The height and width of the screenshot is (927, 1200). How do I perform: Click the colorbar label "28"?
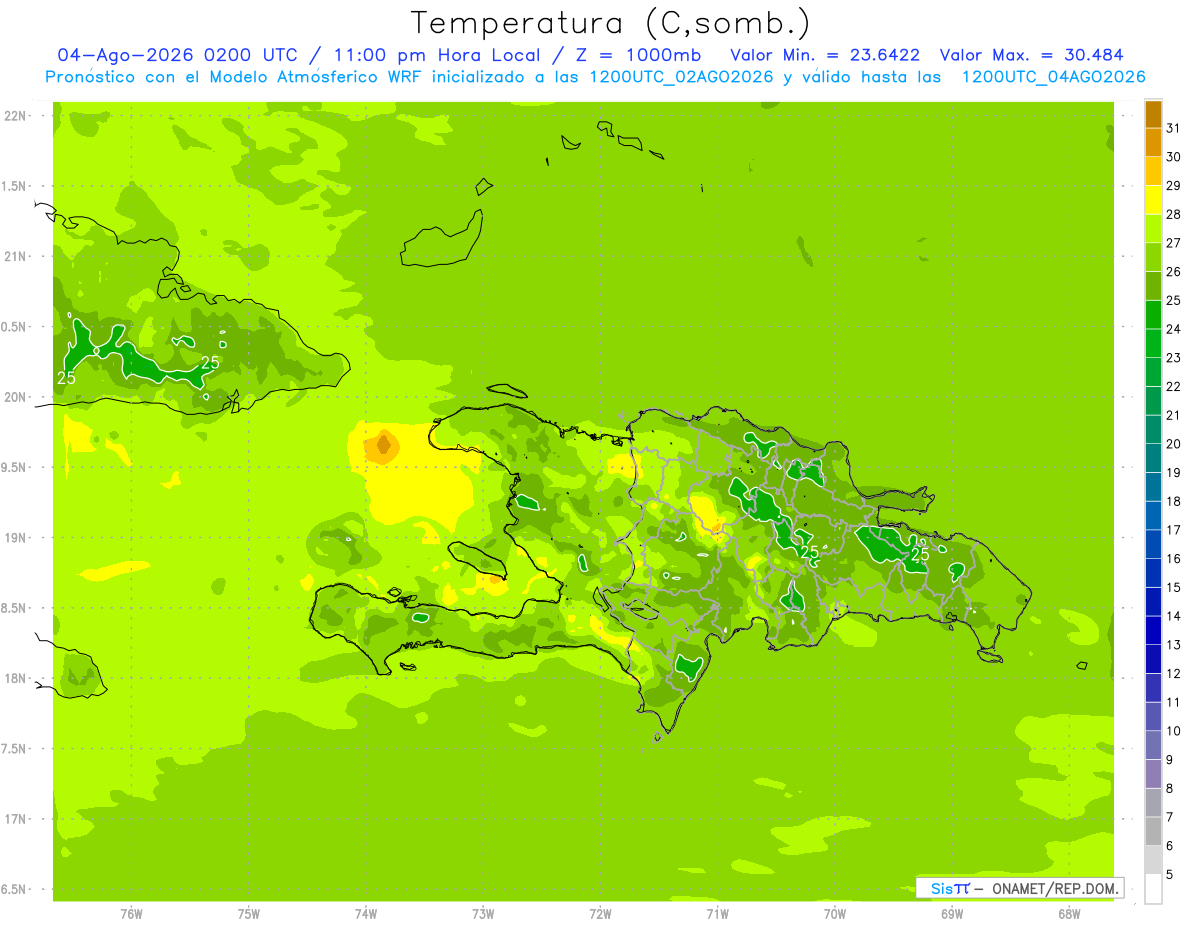tap(1174, 215)
